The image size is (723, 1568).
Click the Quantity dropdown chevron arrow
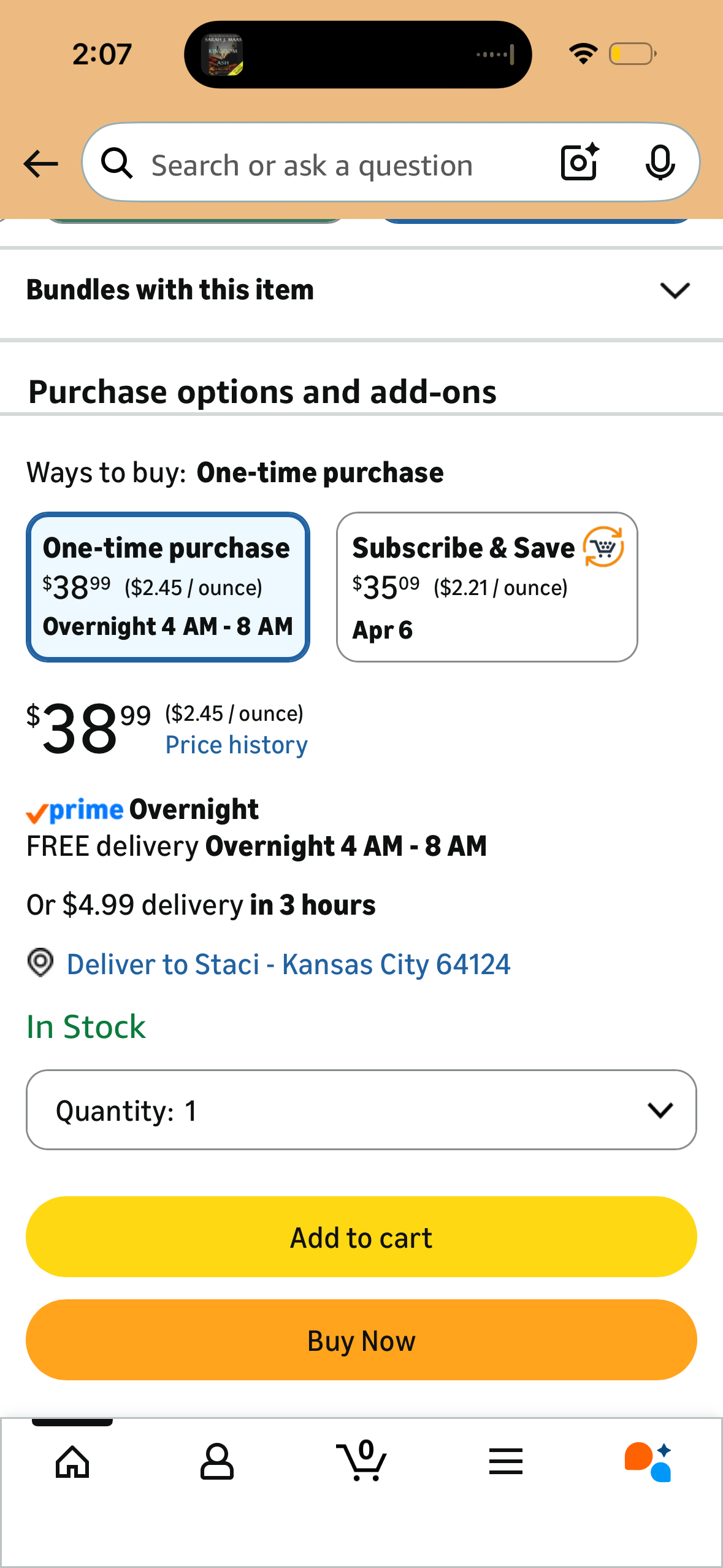tap(660, 1110)
